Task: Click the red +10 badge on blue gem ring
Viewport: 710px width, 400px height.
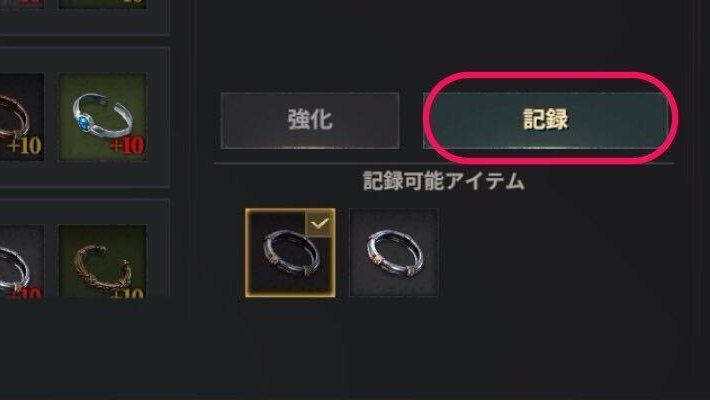Action: point(127,146)
